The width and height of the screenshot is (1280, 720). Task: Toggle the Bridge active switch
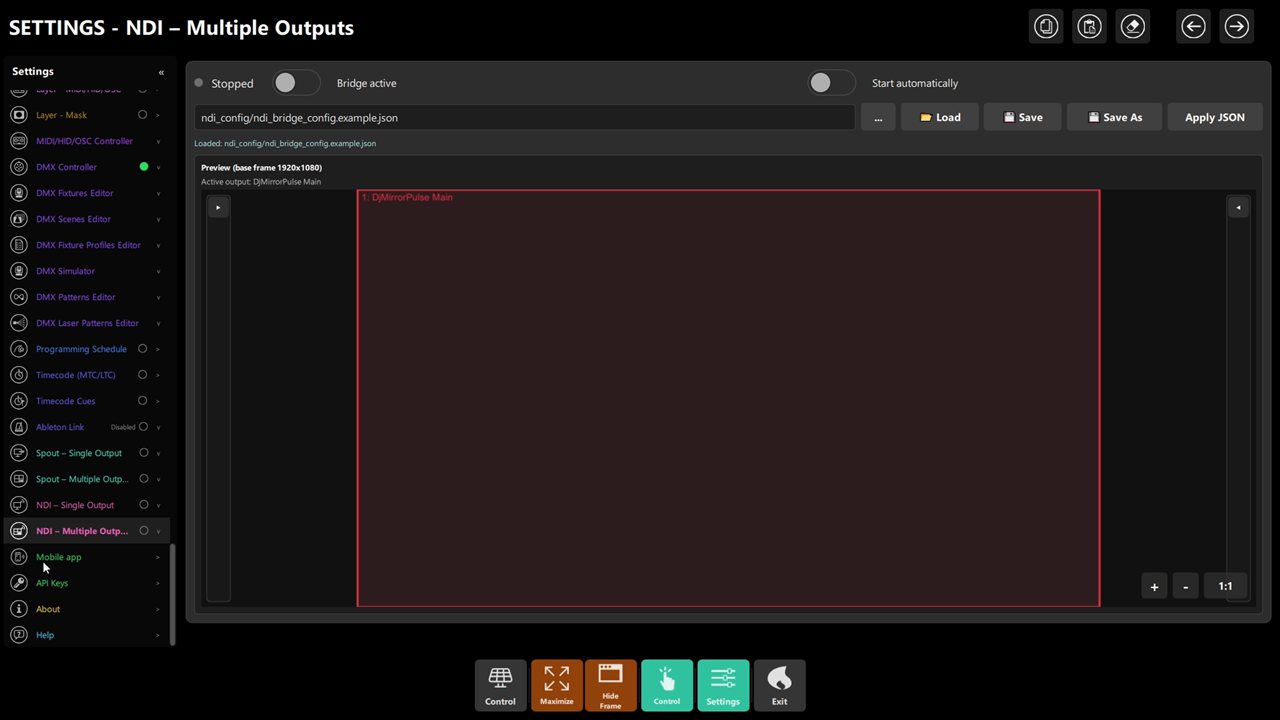point(296,83)
